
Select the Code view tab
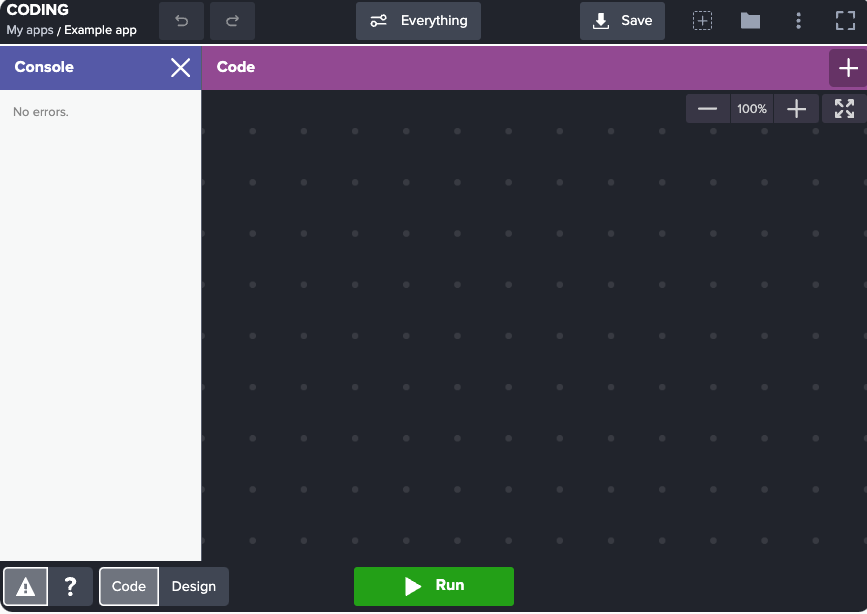(128, 586)
